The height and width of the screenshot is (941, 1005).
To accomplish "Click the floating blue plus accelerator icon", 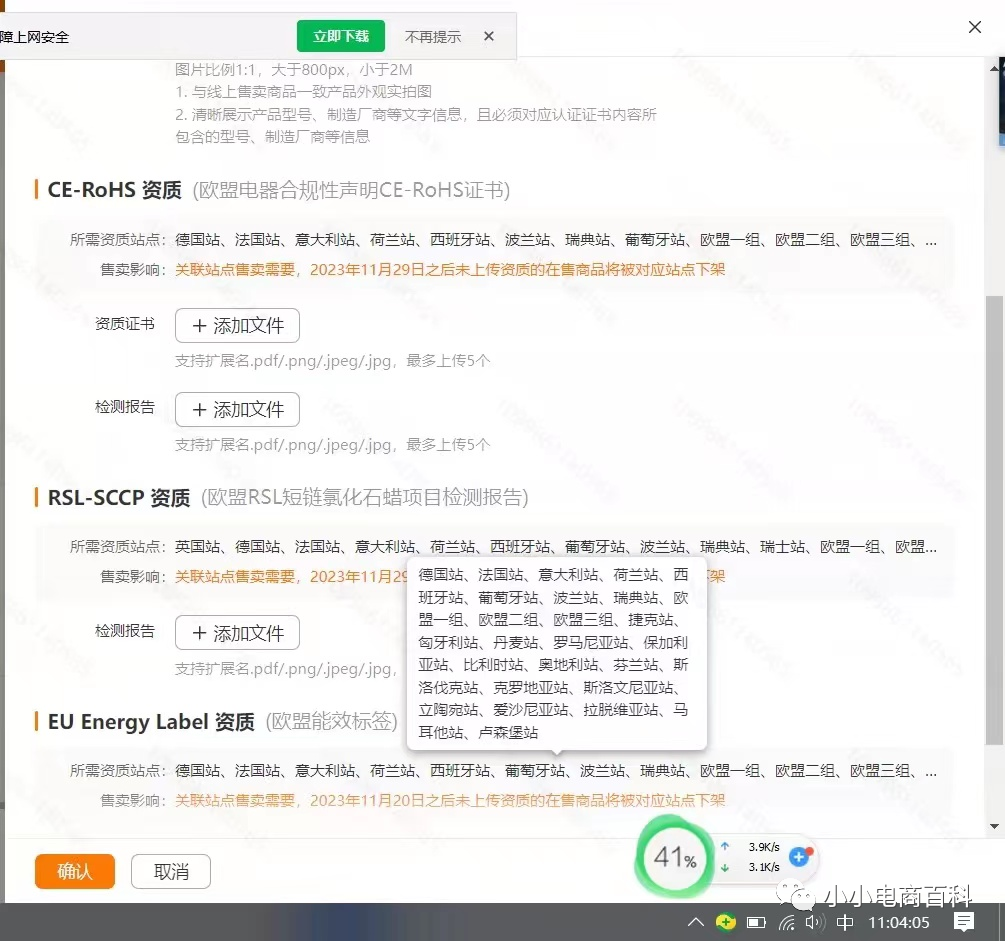I will 799,856.
